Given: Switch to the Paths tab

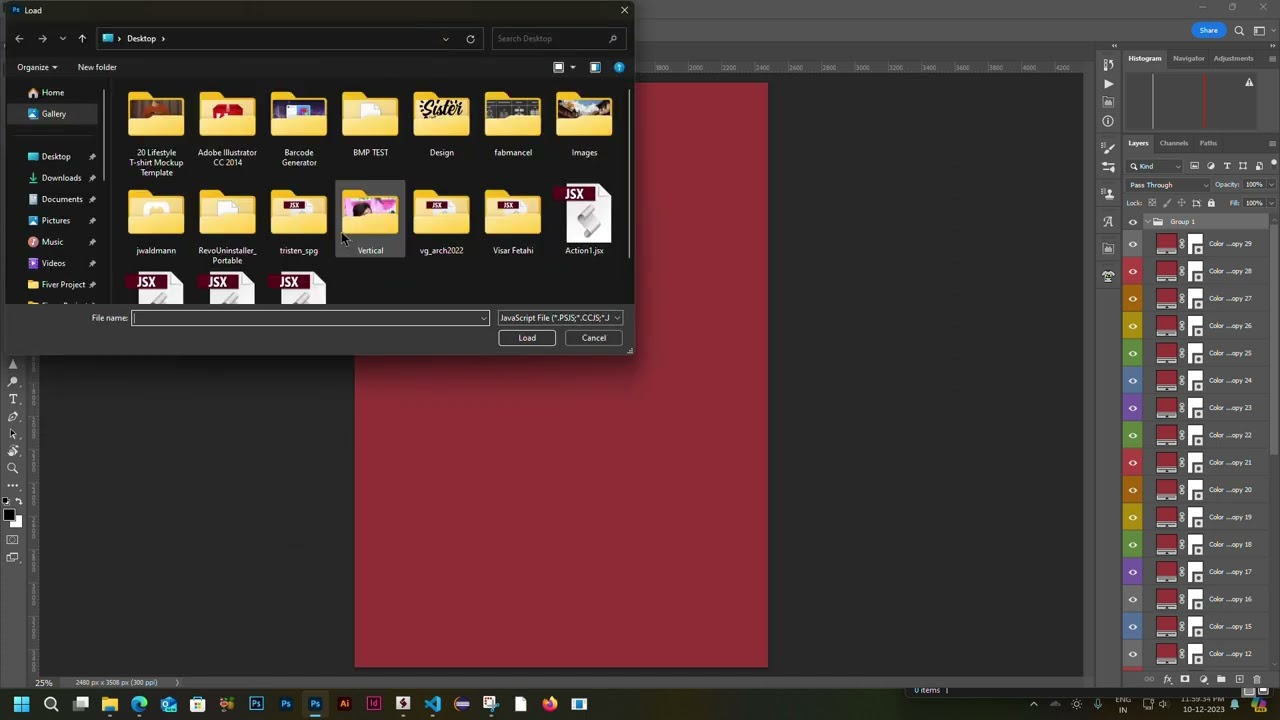Looking at the screenshot, I should click(x=1208, y=143).
